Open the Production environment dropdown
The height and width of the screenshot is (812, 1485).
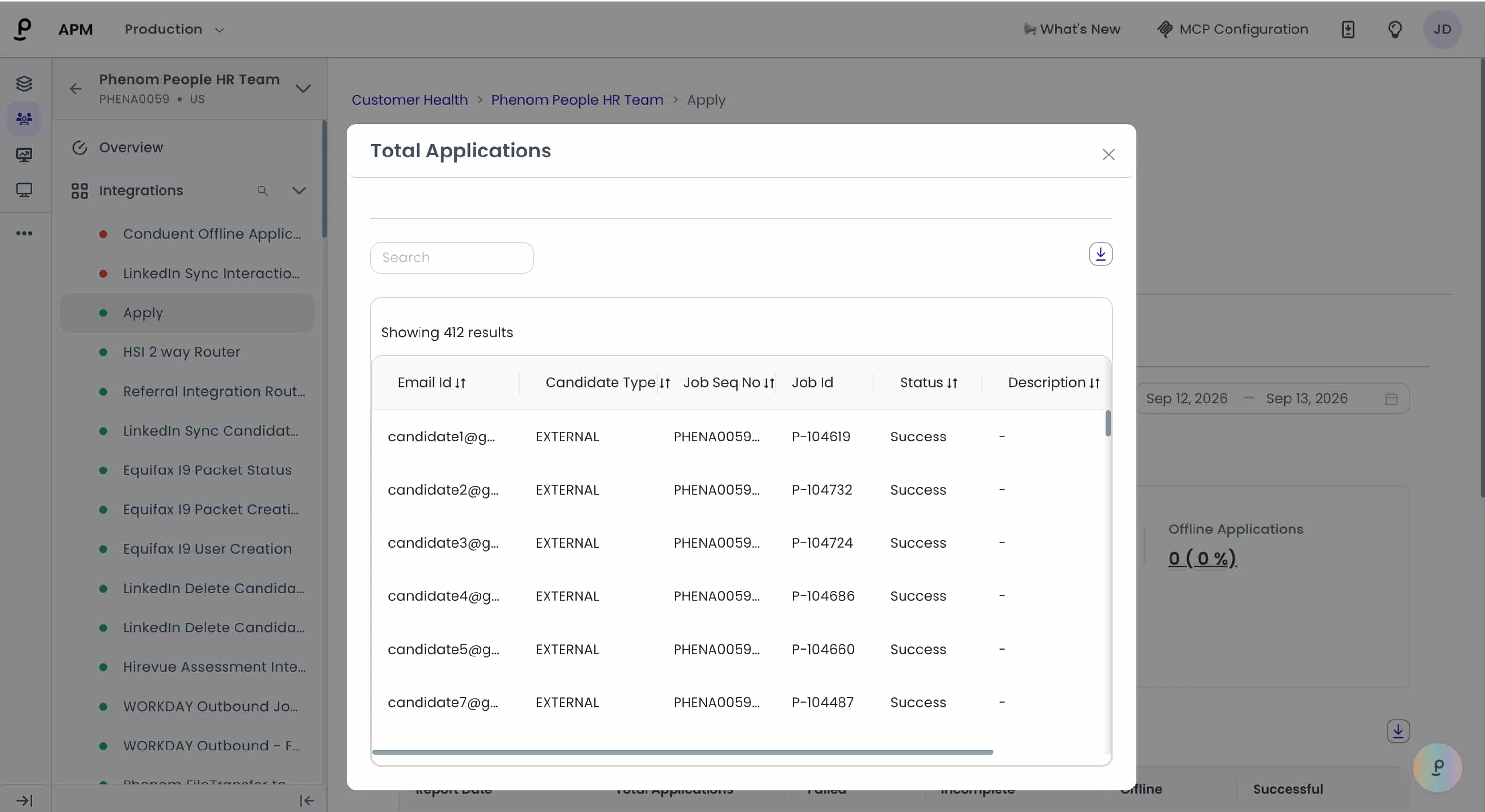(174, 30)
